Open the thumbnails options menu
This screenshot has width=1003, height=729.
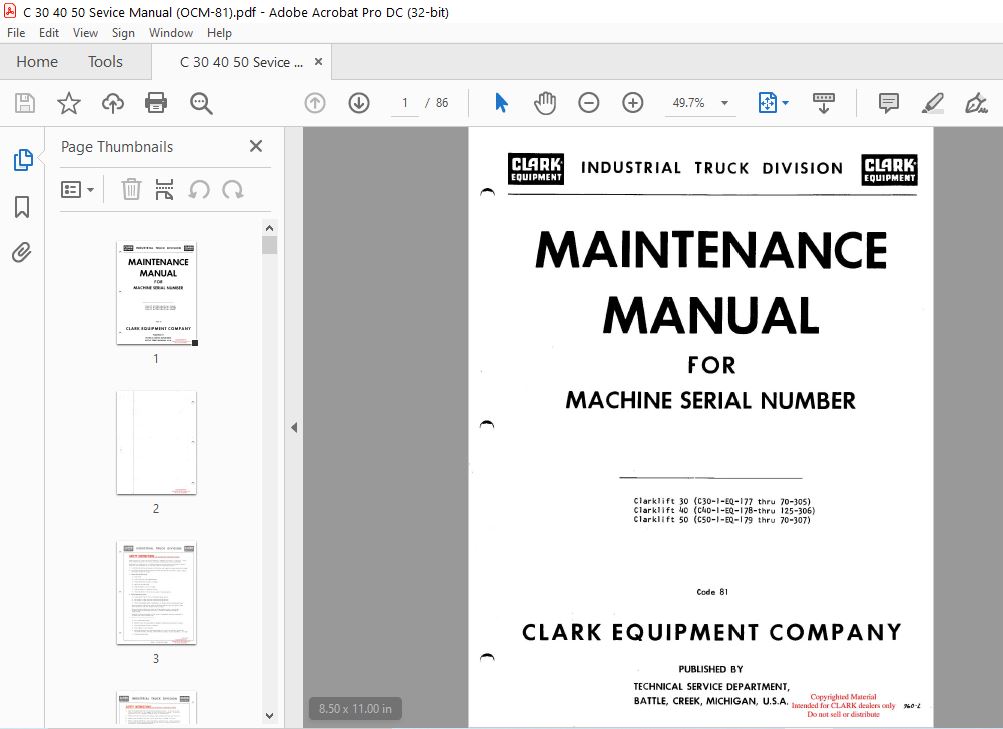tap(77, 190)
